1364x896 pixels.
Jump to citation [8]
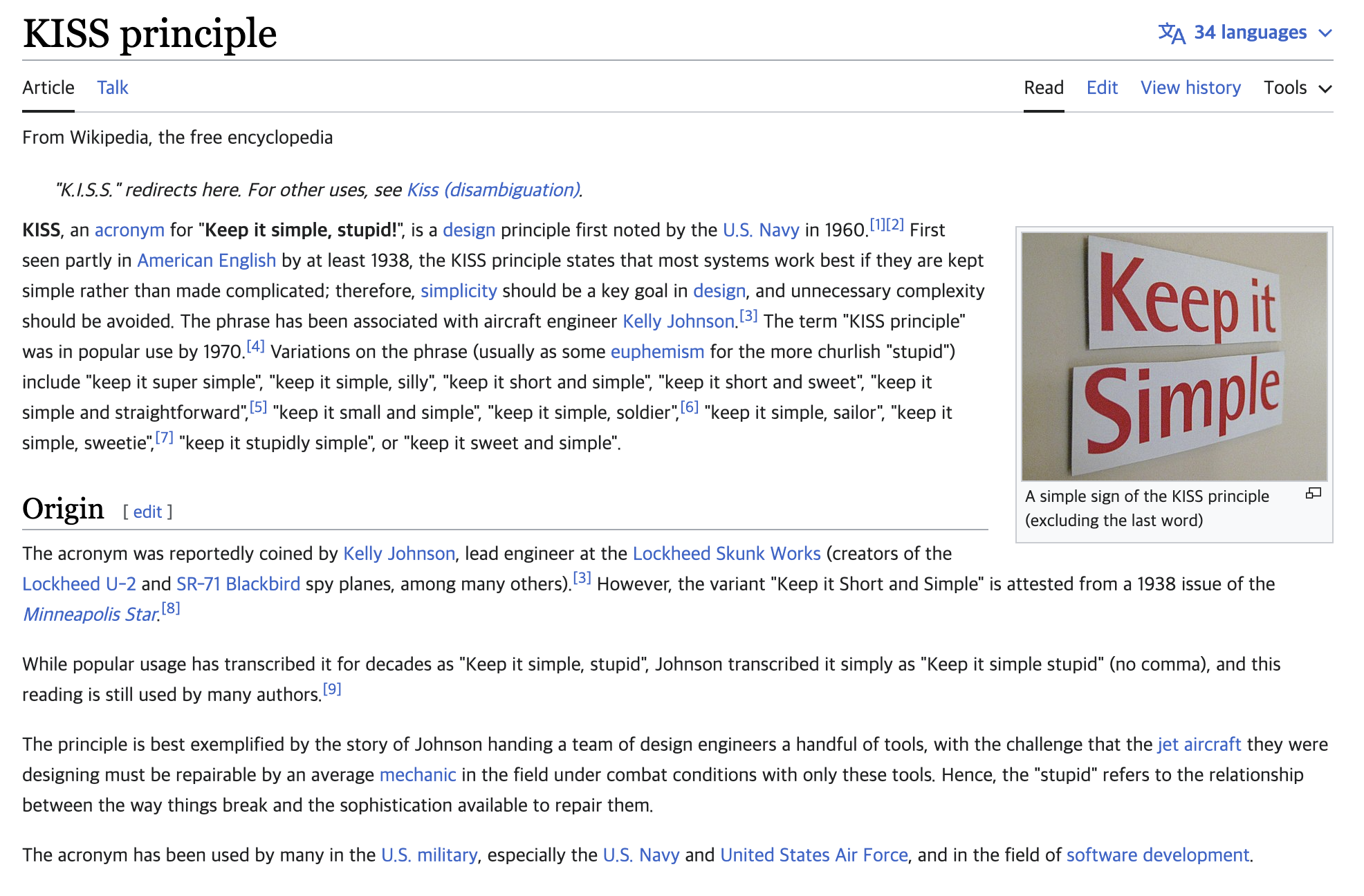tap(171, 608)
